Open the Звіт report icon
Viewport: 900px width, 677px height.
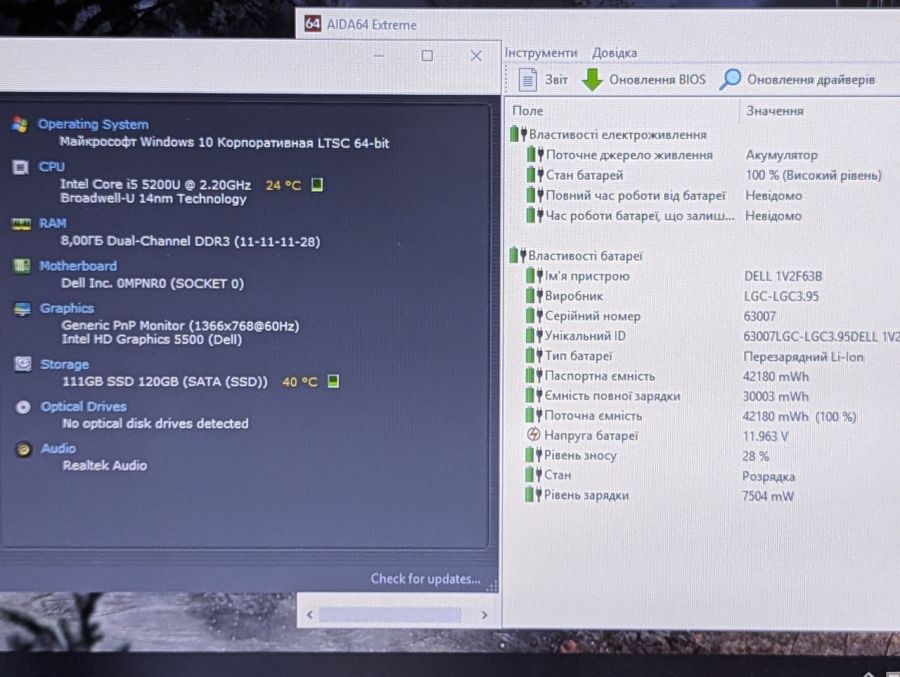click(x=527, y=80)
